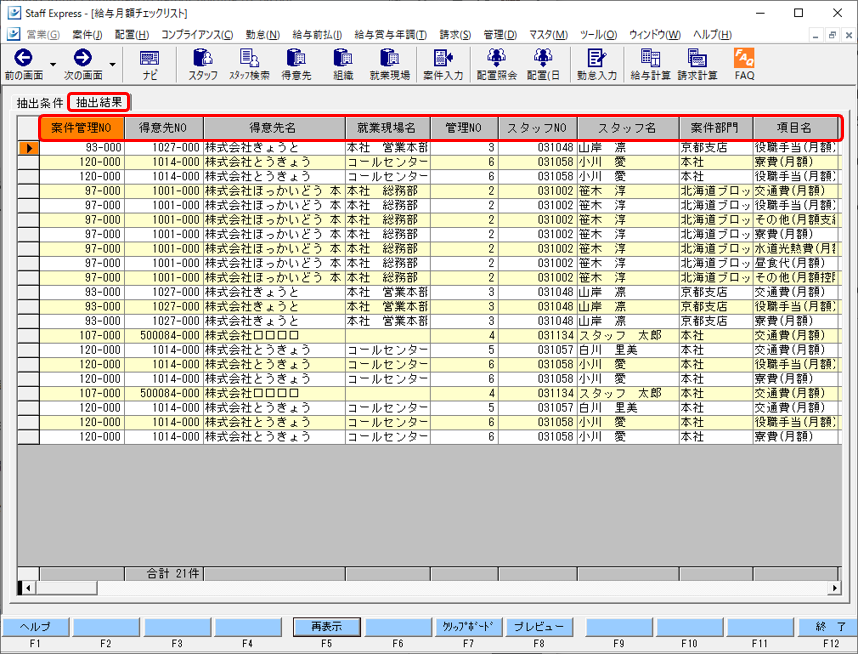Click the horizontal scrollbar left arrow
The width and height of the screenshot is (858, 654).
click(28, 588)
